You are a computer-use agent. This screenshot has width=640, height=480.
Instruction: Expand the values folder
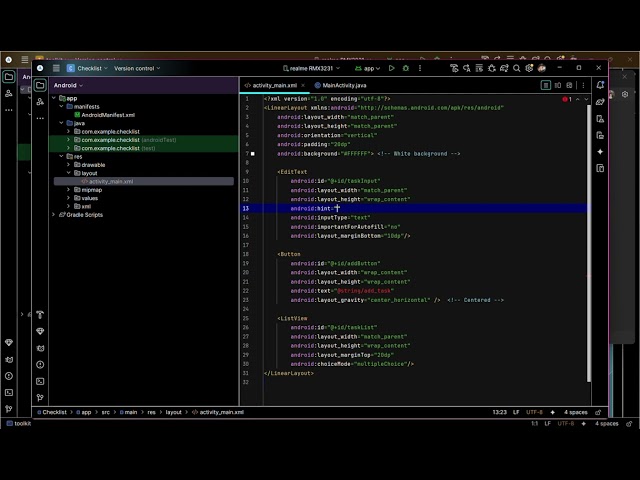point(69,198)
